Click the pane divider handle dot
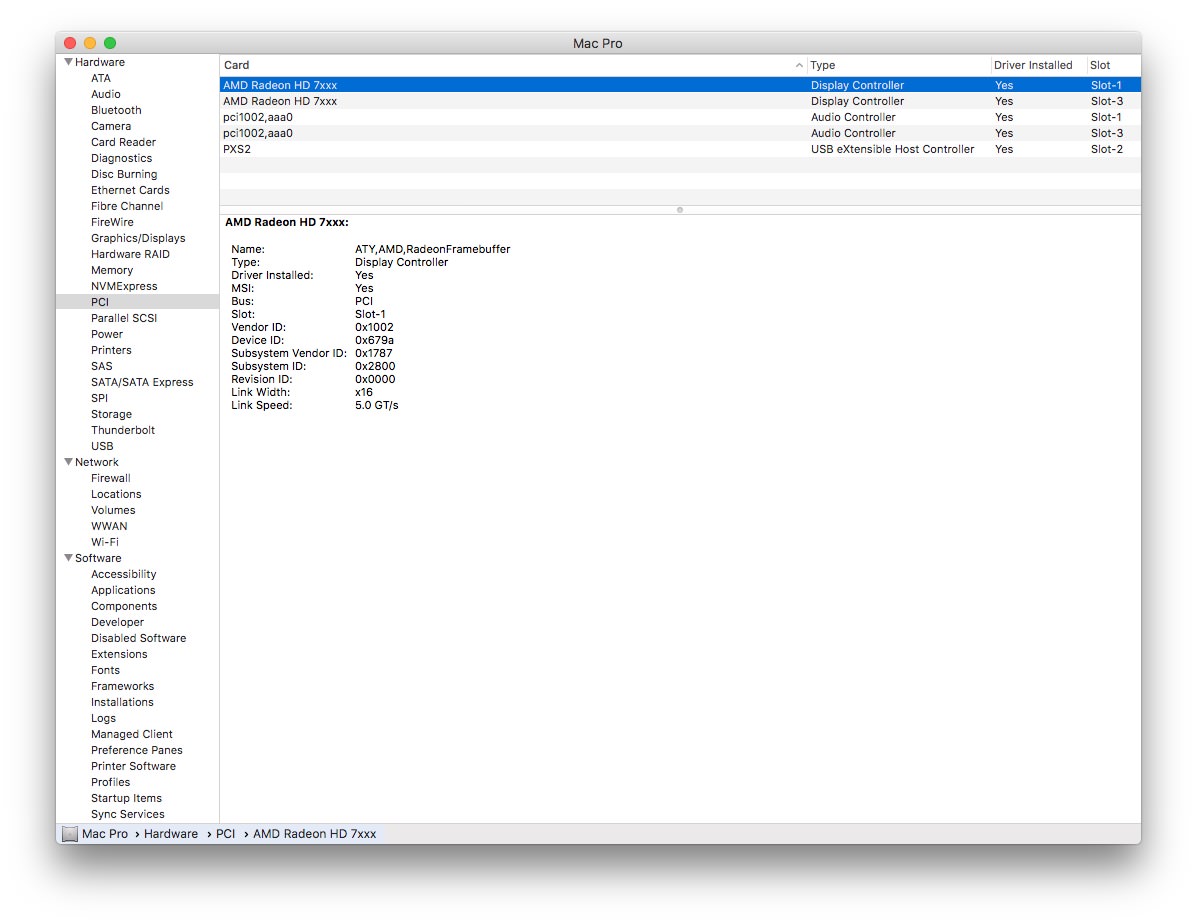This screenshot has height=924, width=1197. [679, 210]
